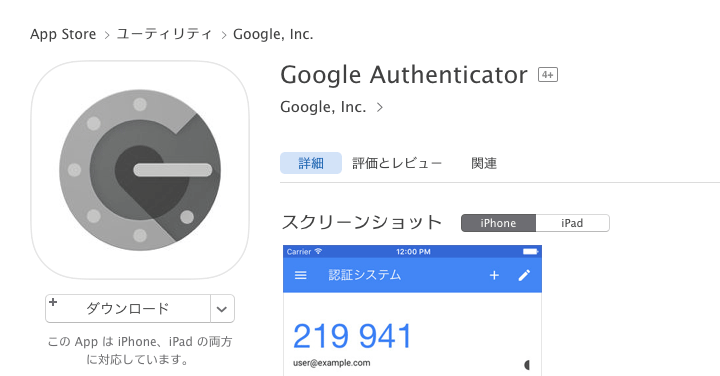Switch screenshots to iPad

point(573,223)
